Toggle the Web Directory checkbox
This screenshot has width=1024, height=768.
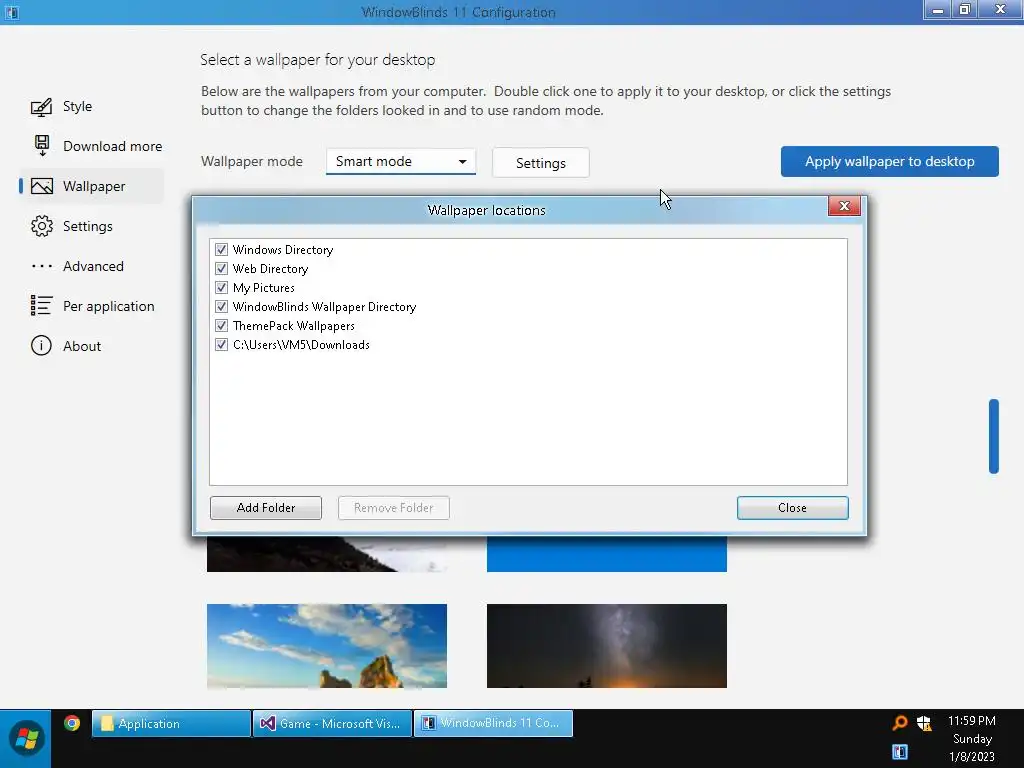221,268
